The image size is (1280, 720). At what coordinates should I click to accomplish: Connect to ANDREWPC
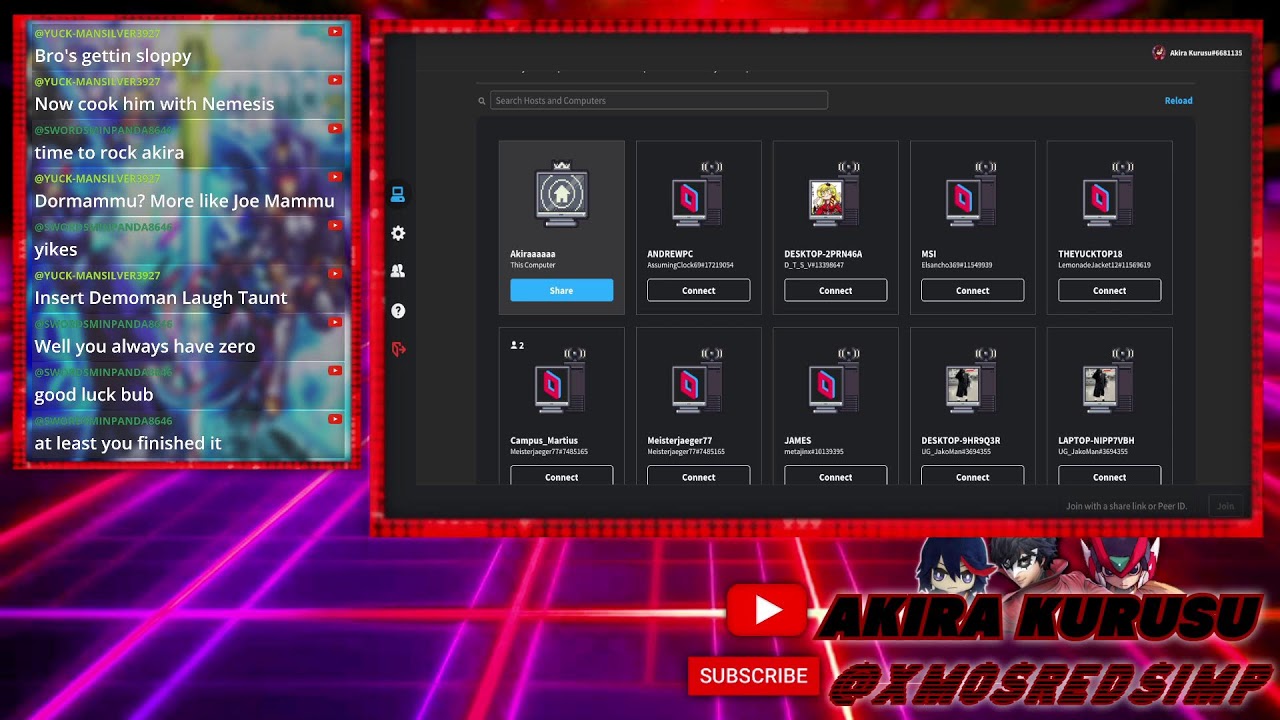coord(698,290)
